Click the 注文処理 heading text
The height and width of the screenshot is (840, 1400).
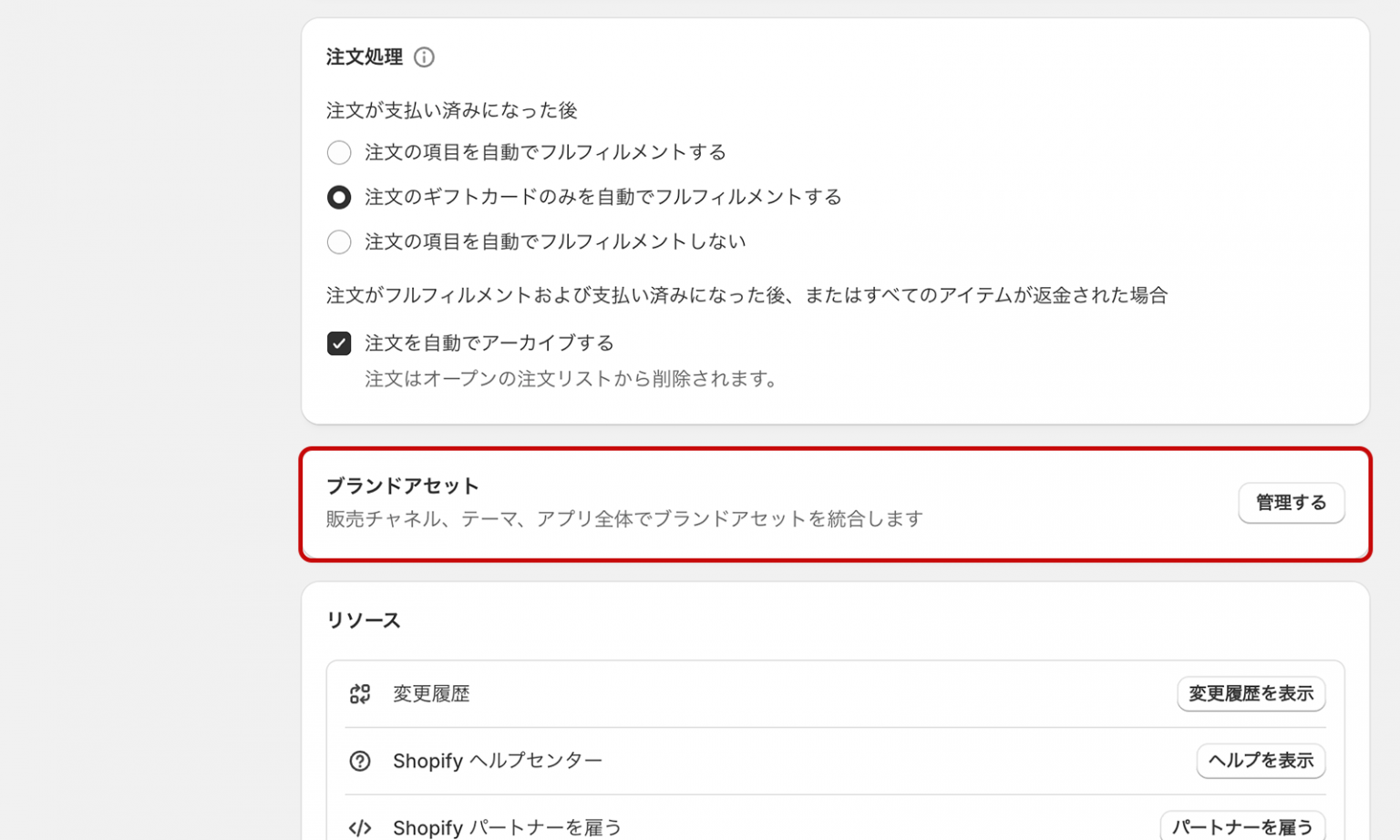(x=364, y=56)
